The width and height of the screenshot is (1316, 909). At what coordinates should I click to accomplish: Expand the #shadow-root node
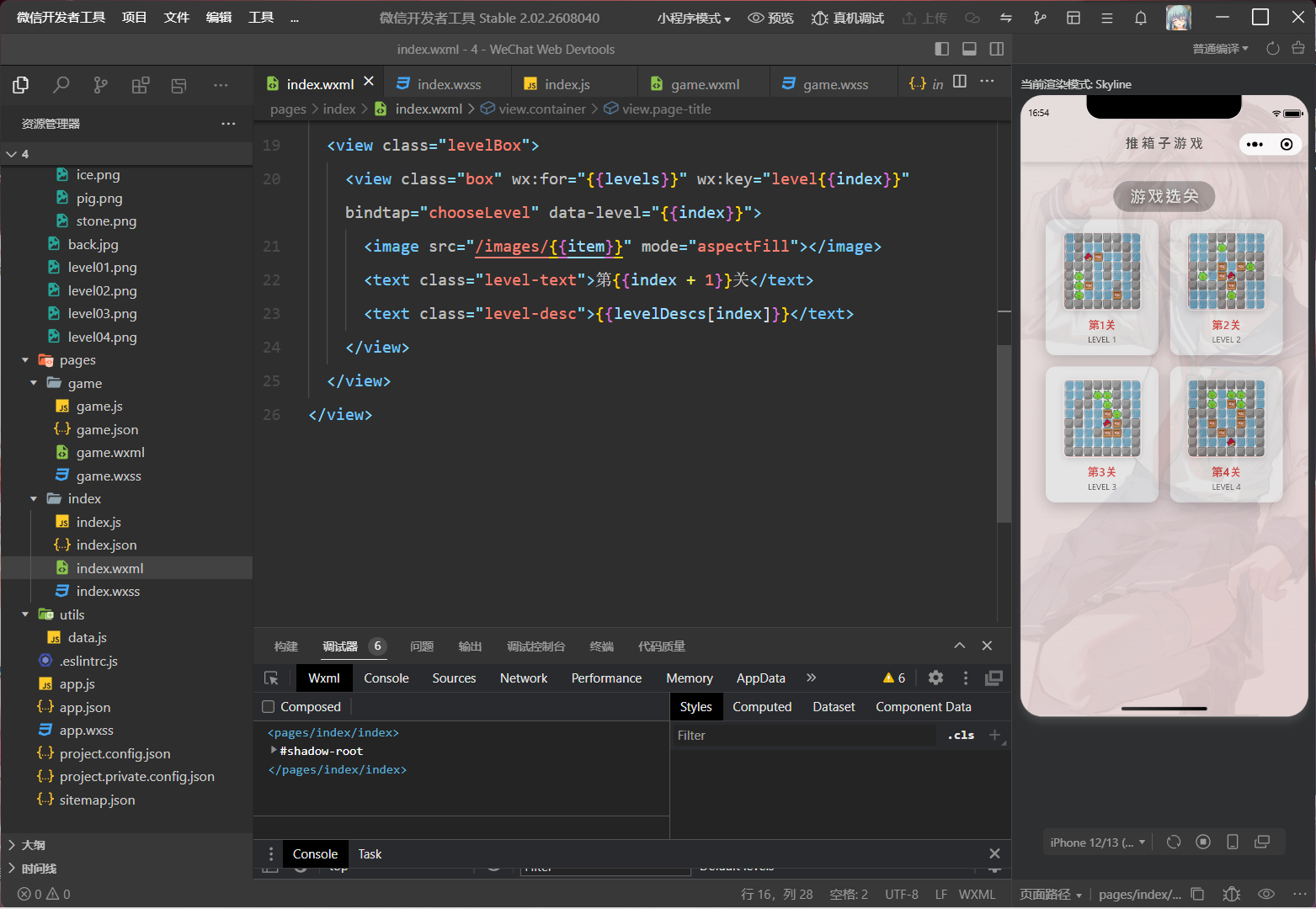coord(274,750)
